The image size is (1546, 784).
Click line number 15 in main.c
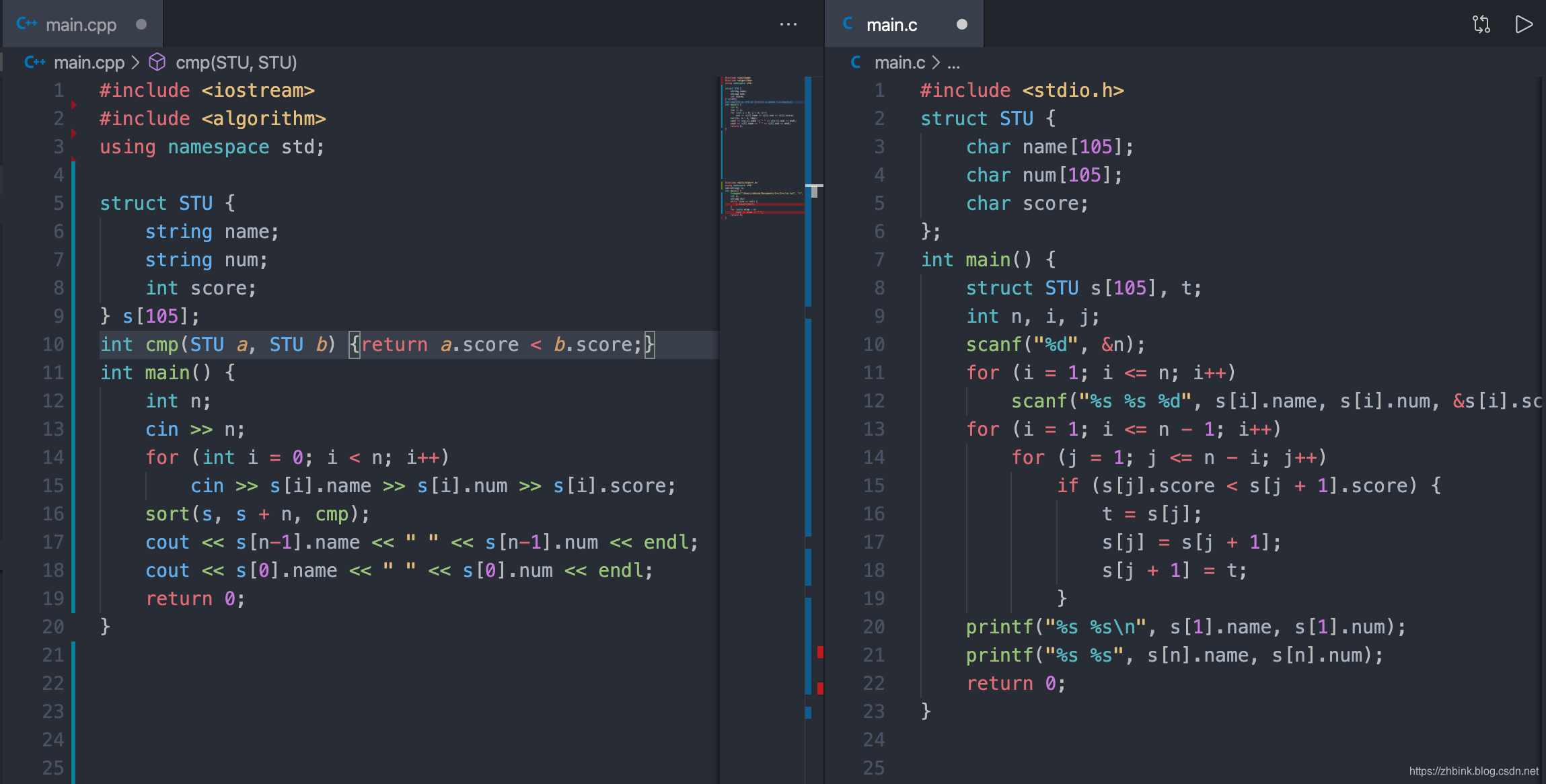tap(874, 485)
